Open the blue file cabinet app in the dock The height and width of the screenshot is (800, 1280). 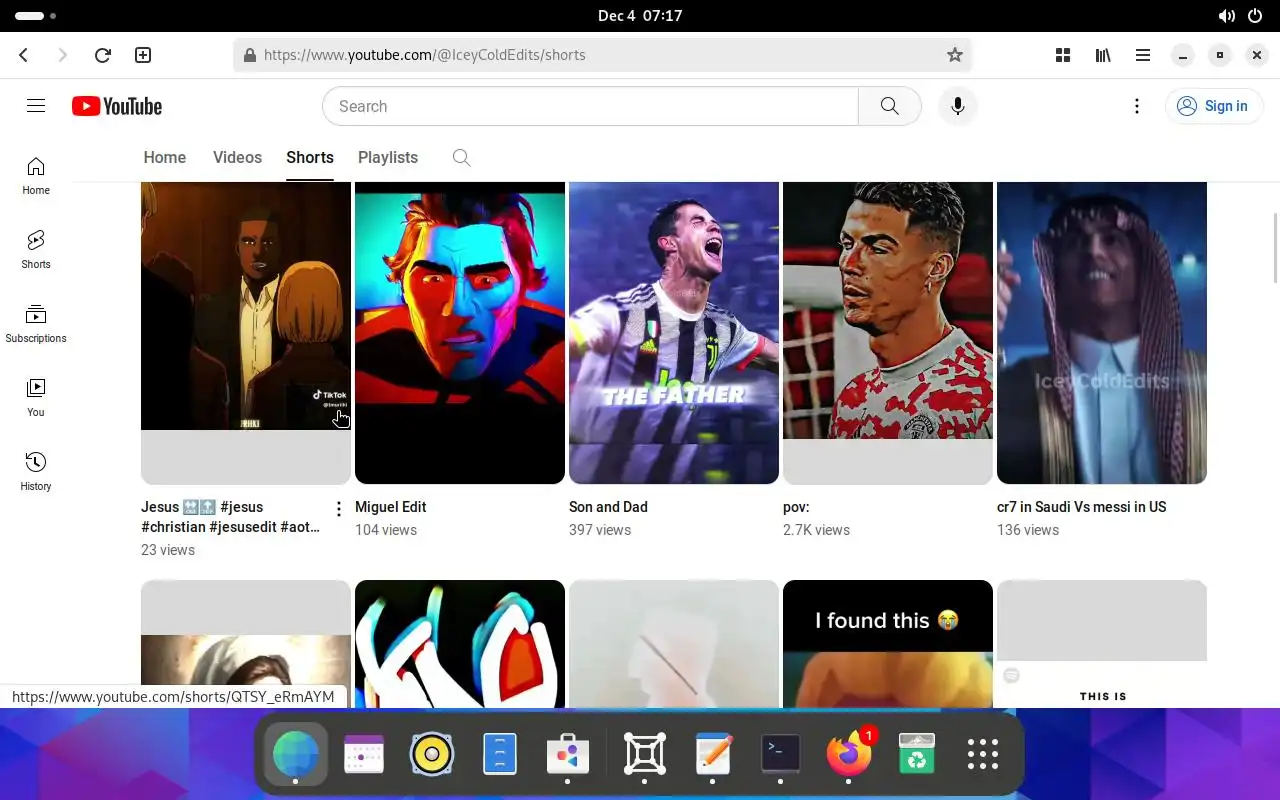pyautogui.click(x=499, y=754)
